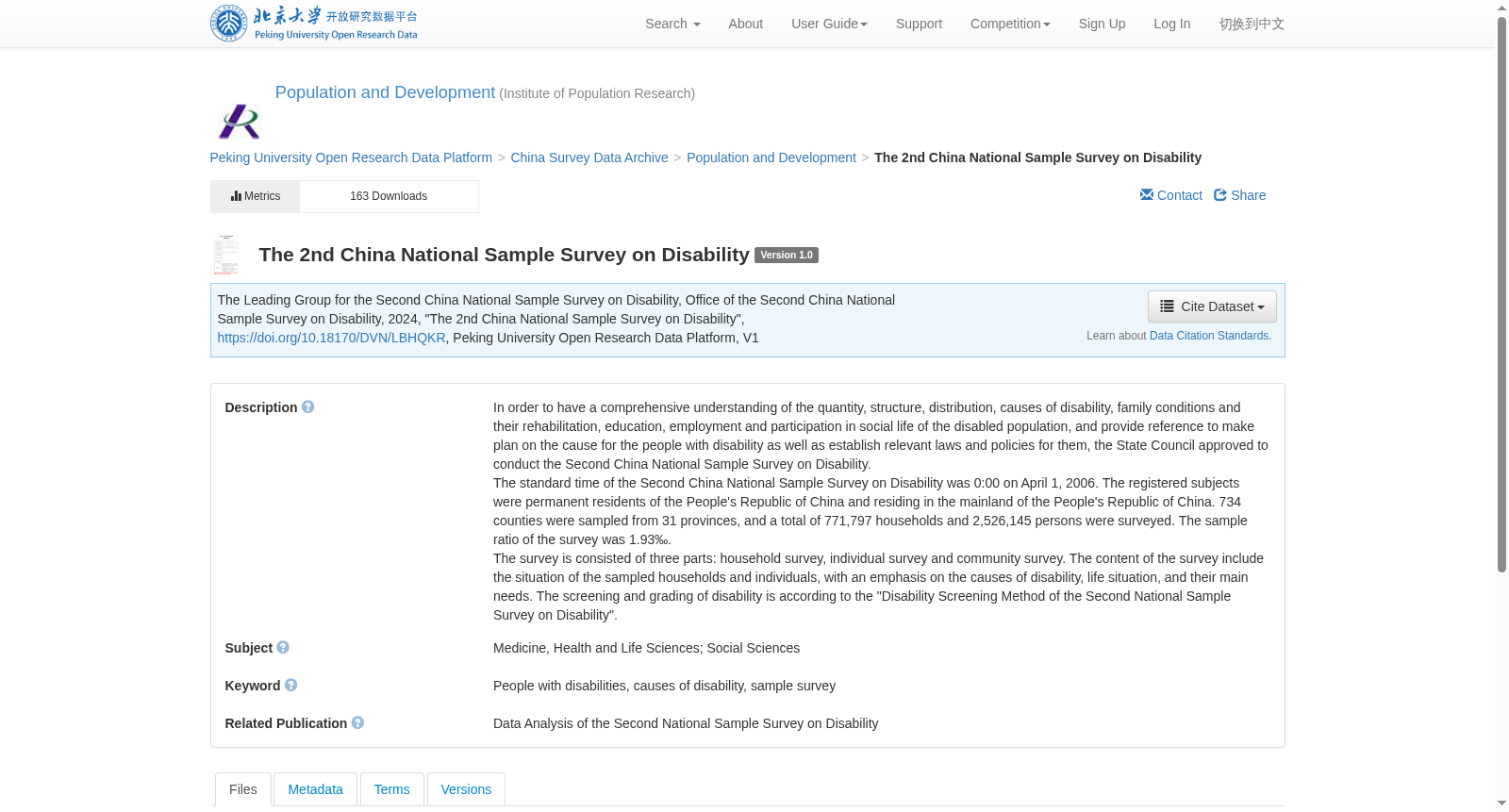1509x812 pixels.
Task: Open the About page
Action: (x=745, y=24)
